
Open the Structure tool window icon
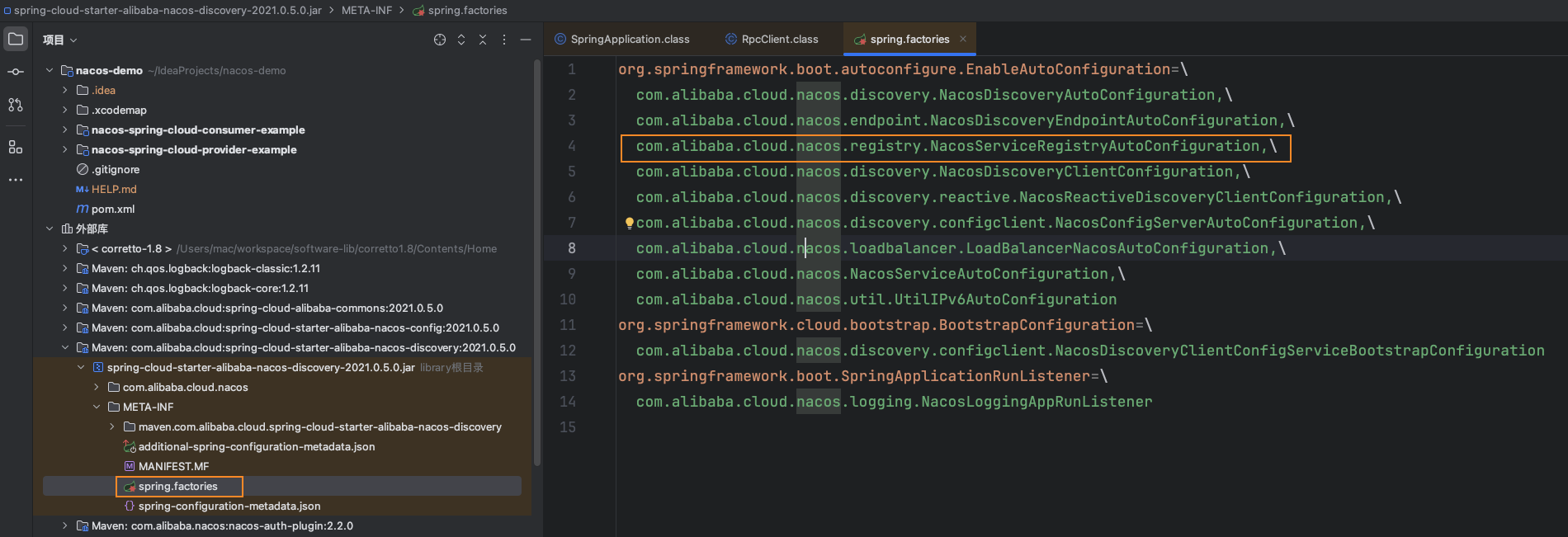point(16,147)
